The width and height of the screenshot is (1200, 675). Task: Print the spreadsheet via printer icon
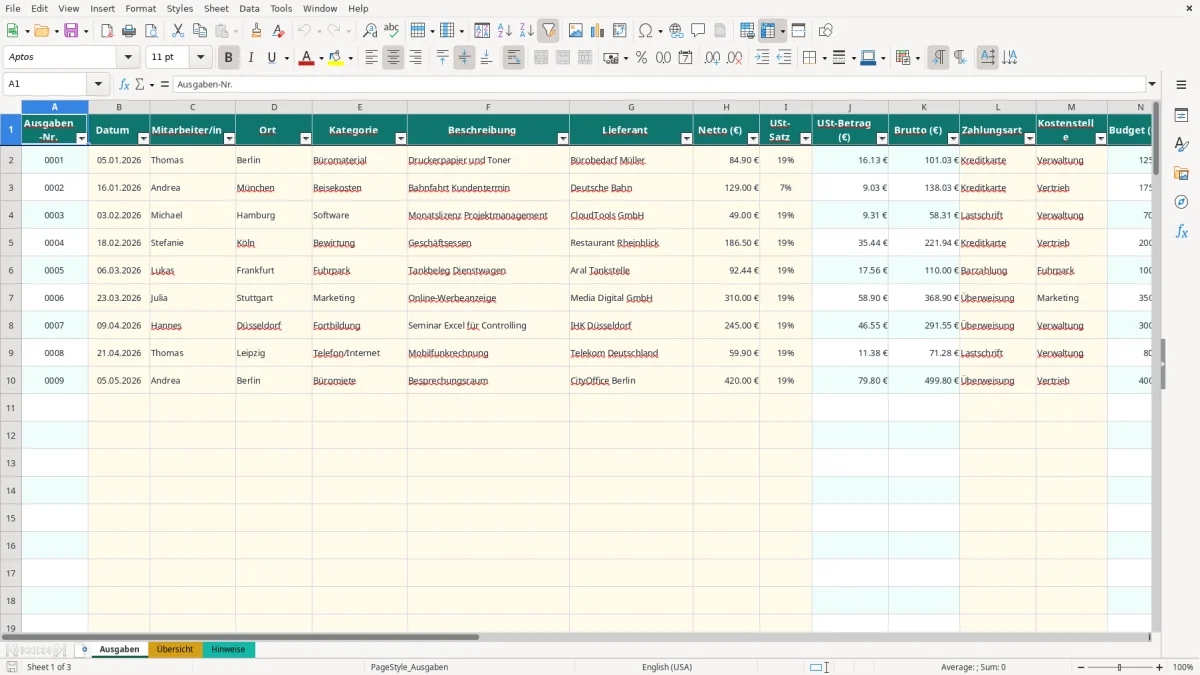[x=129, y=31]
